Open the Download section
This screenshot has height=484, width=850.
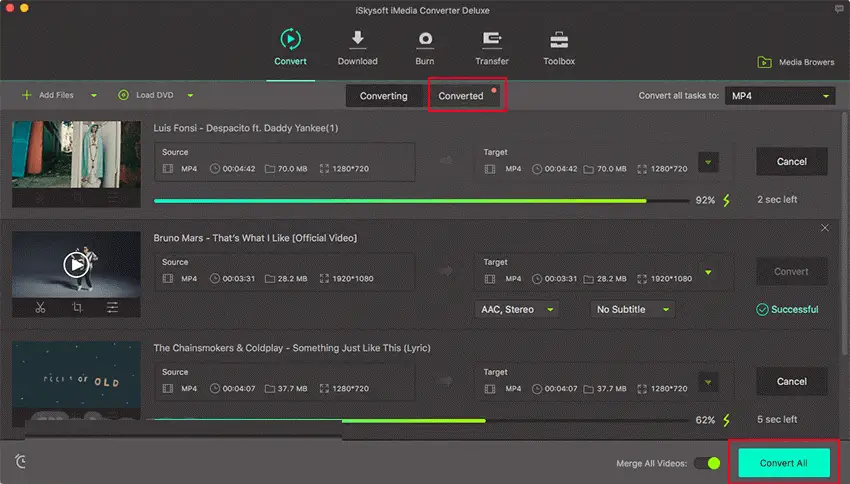point(357,48)
